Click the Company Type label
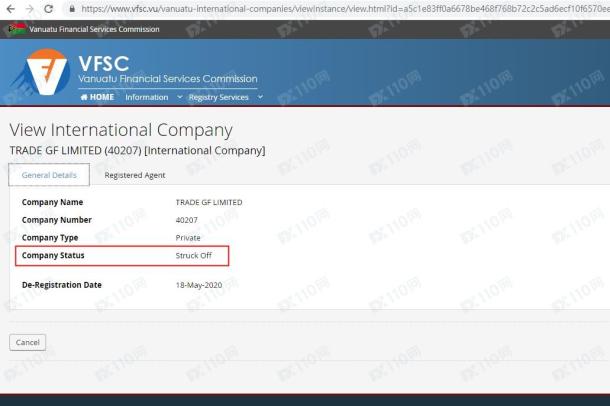Screen dimensions: 610x406 50,238
